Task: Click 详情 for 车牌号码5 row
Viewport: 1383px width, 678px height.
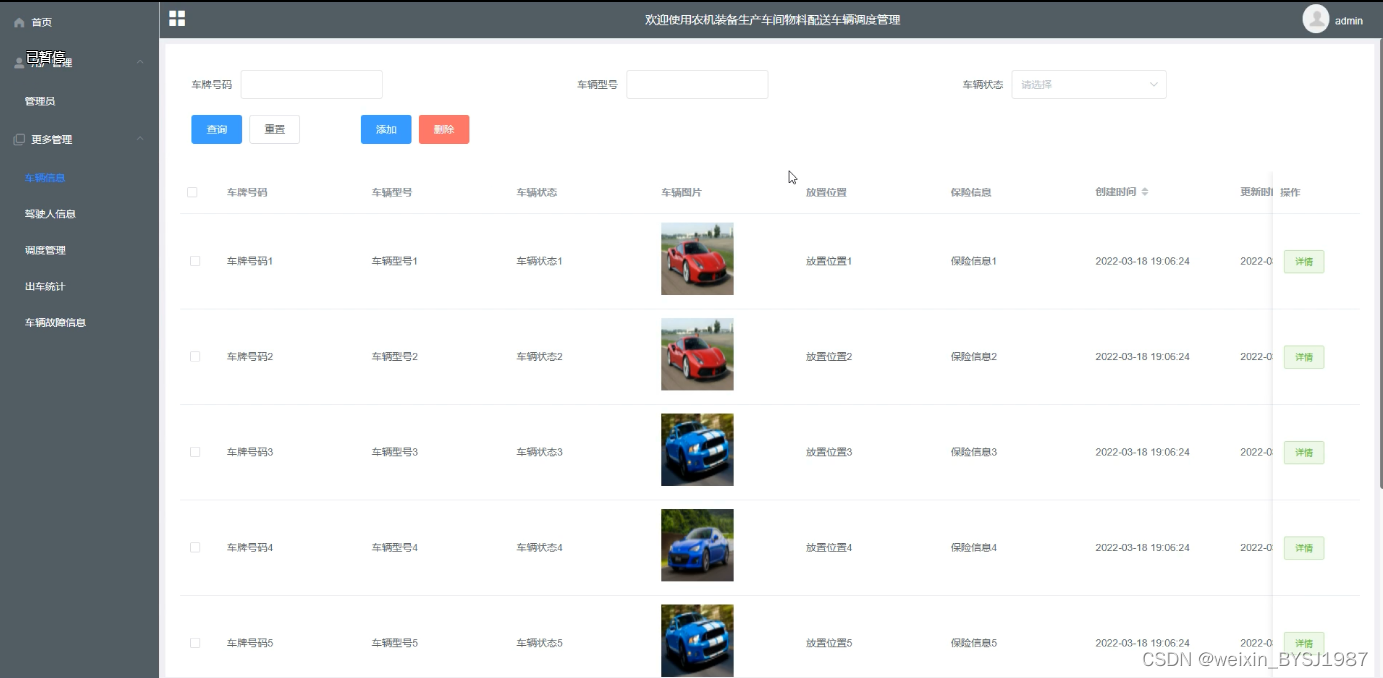Action: (x=1304, y=643)
